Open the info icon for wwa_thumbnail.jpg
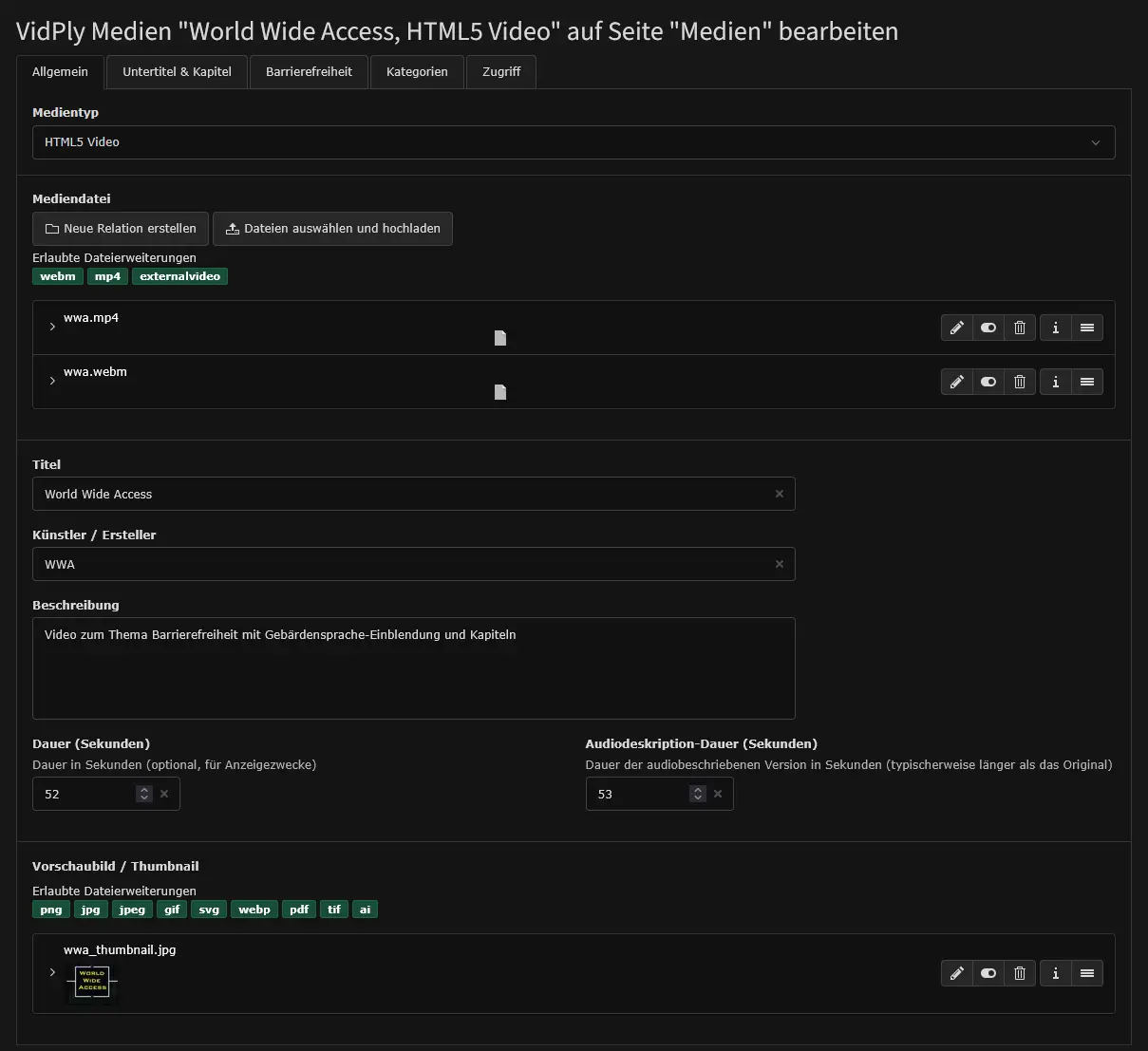 click(1055, 973)
